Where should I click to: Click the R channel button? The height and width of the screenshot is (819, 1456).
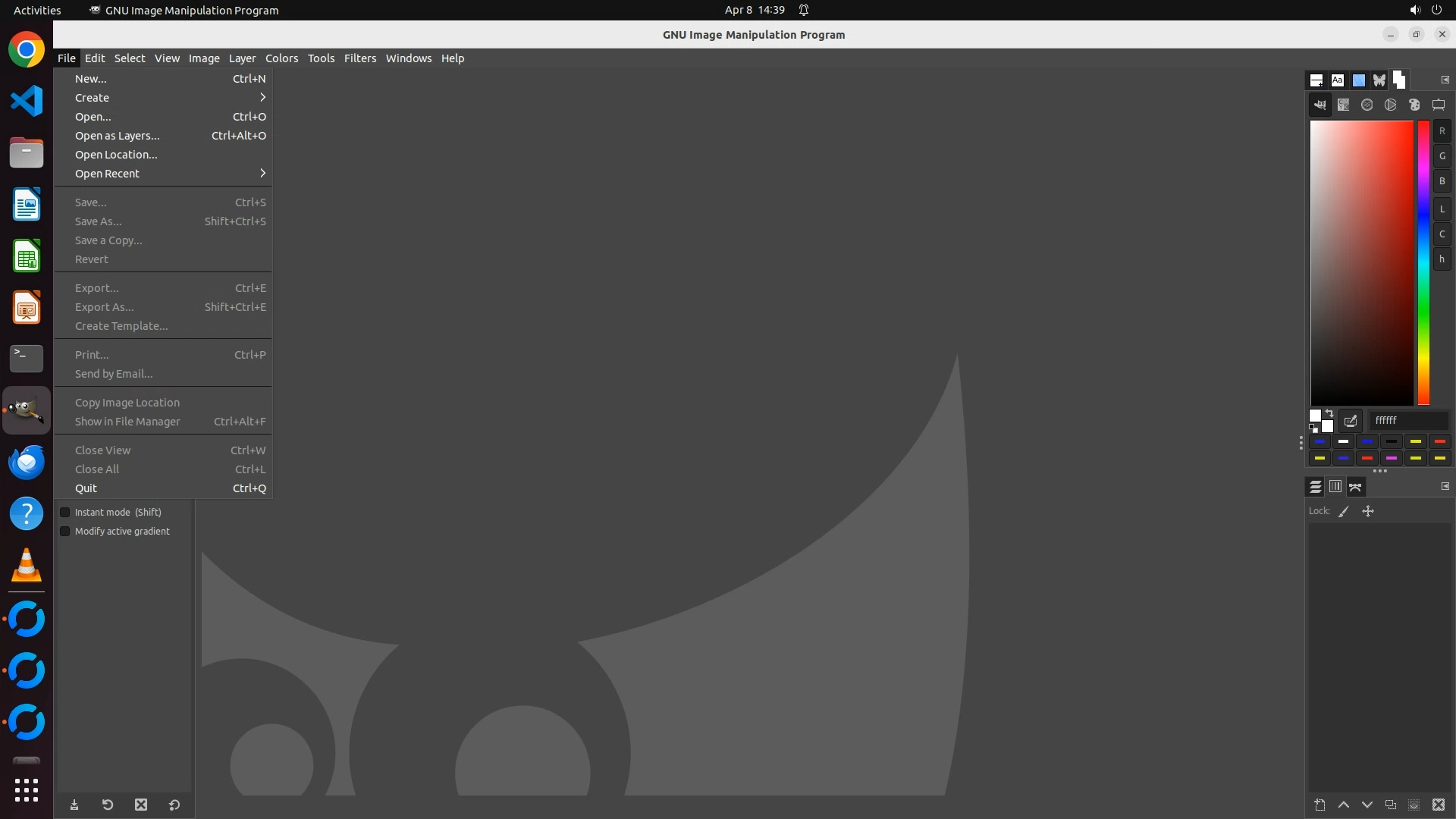(x=1442, y=131)
